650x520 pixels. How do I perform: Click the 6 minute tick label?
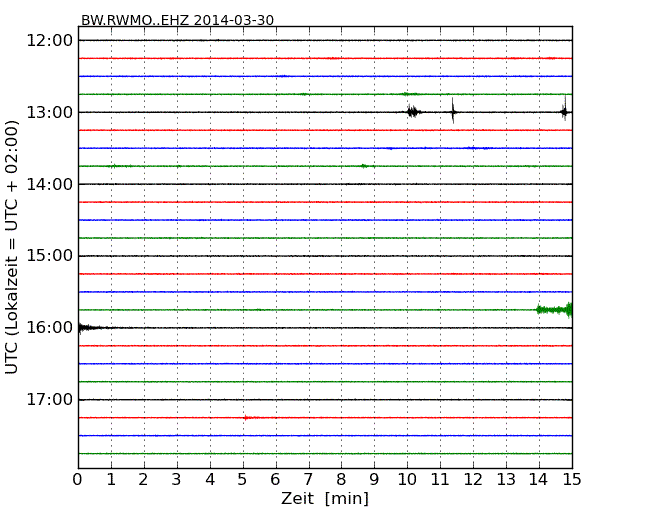click(x=275, y=480)
